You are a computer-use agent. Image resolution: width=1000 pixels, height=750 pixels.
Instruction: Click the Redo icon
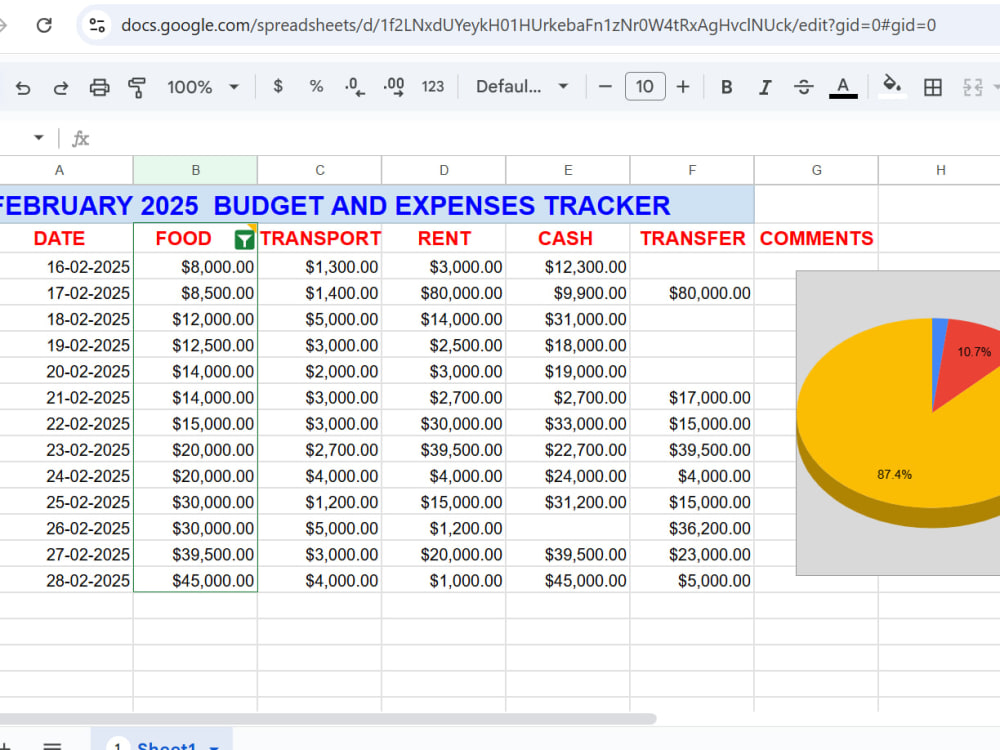click(x=61, y=87)
